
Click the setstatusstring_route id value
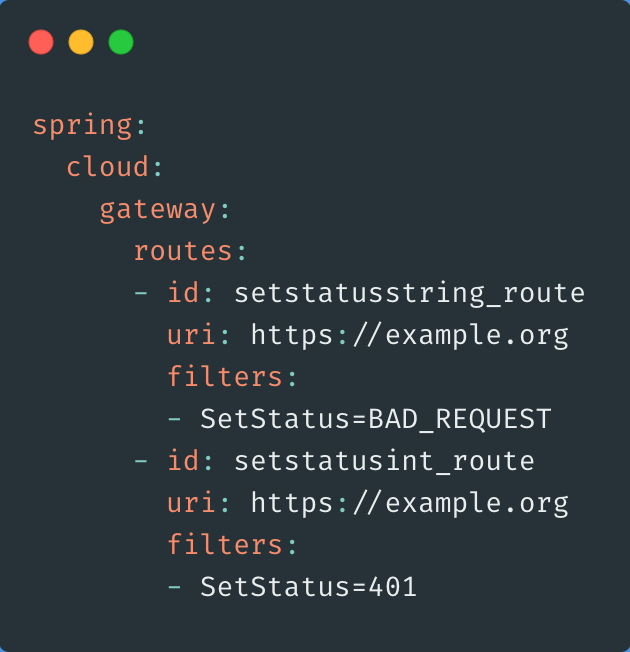coord(409,293)
